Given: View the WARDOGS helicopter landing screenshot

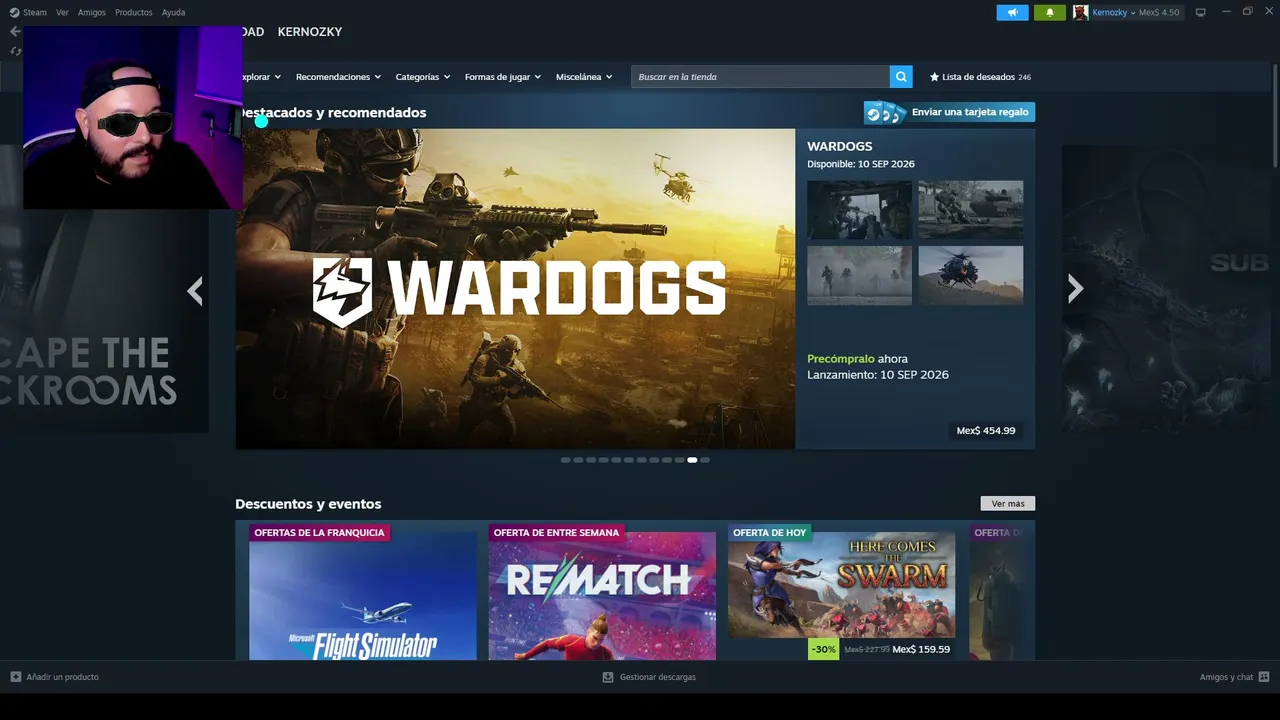Looking at the screenshot, I should [x=971, y=275].
